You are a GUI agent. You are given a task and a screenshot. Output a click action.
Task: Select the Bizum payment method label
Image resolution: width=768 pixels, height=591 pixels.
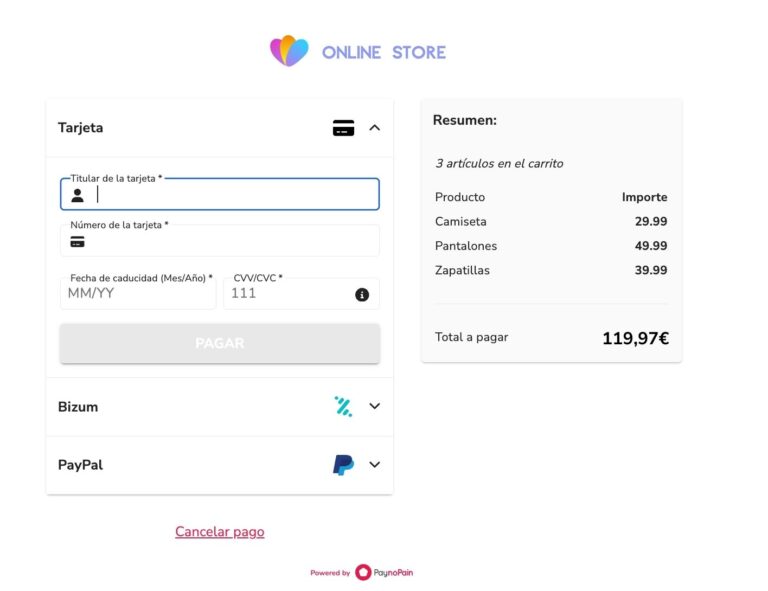click(x=78, y=407)
